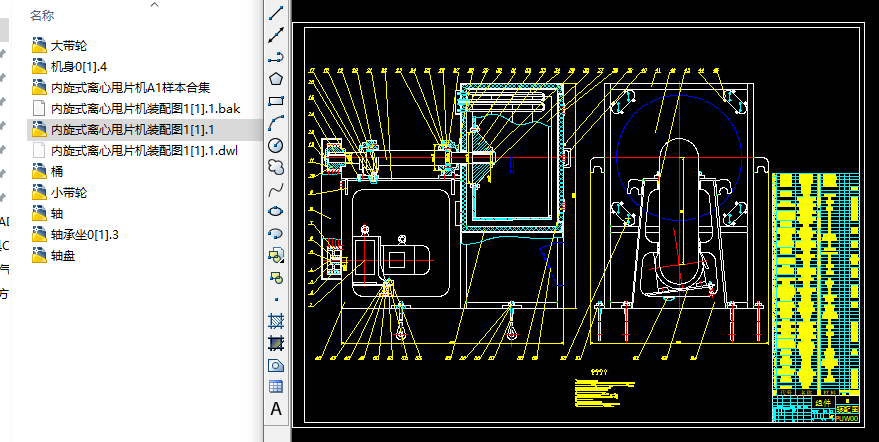Open the Table insert tool
The image size is (879, 442).
point(277,387)
